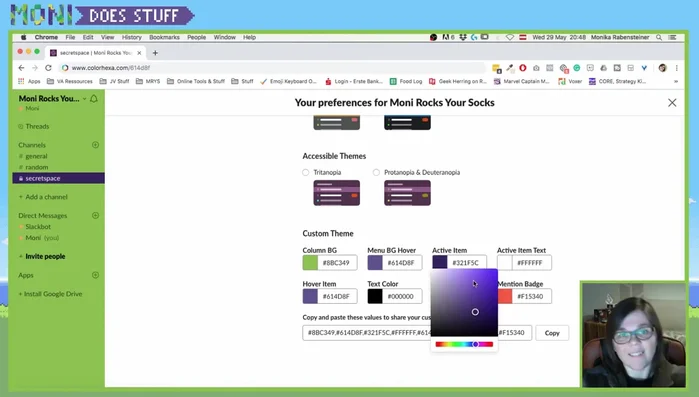Select the Protanopia & Deuteranopia radio button
The height and width of the screenshot is (397, 699).
click(376, 172)
